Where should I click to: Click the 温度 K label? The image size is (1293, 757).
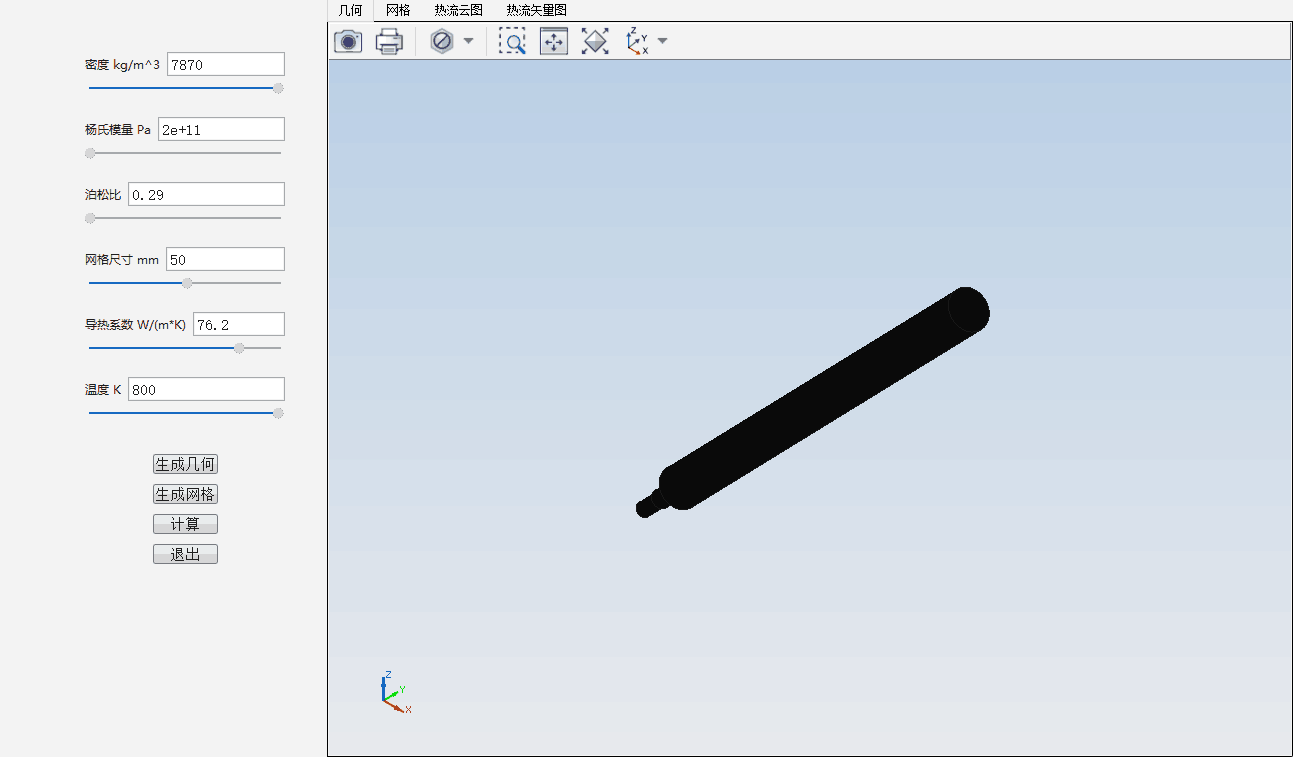click(x=103, y=390)
